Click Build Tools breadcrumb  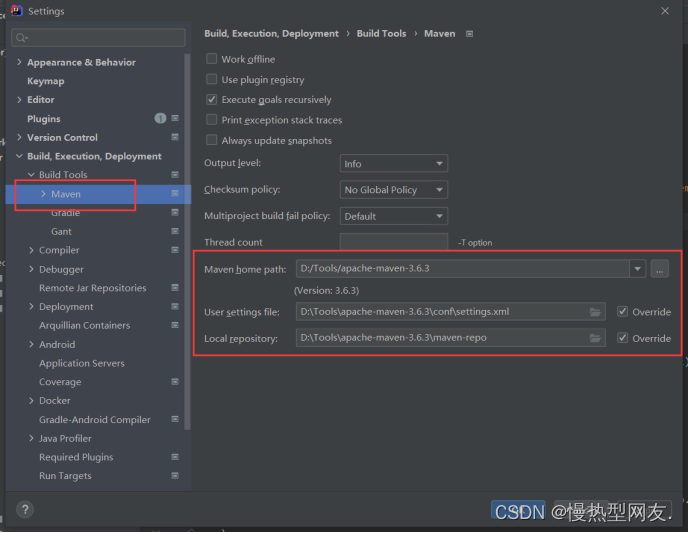pos(381,34)
